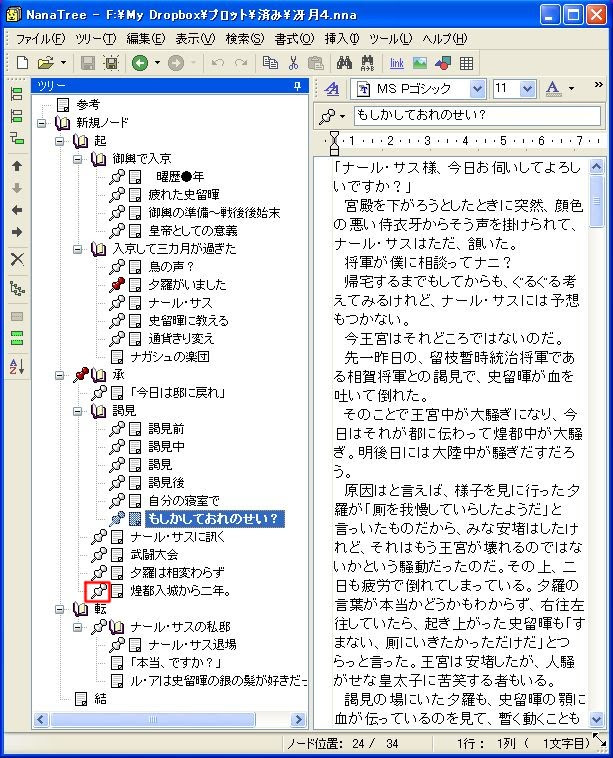Insert an image with the picture icon

(420, 63)
